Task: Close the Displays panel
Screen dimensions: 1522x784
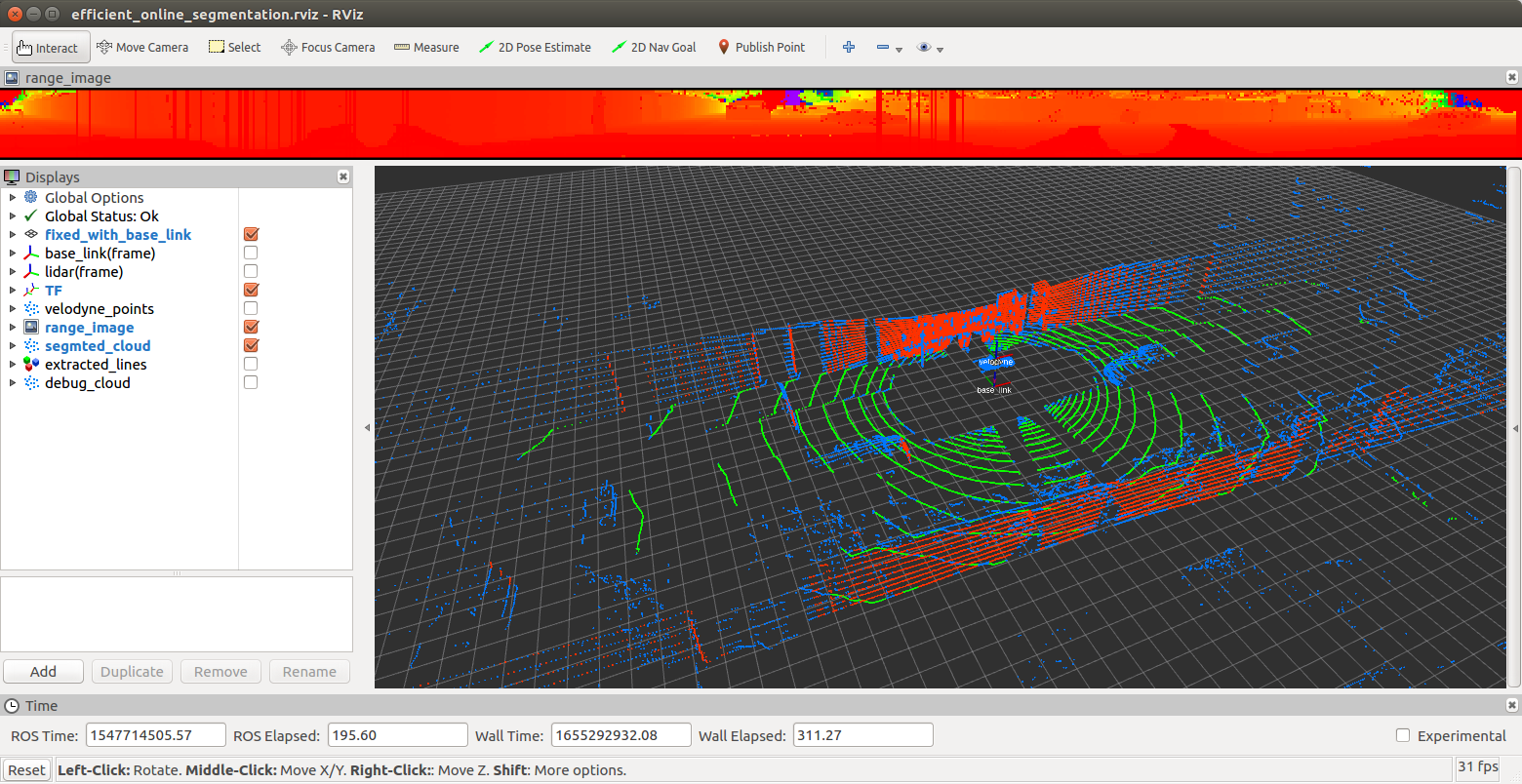Action: pos(343,176)
